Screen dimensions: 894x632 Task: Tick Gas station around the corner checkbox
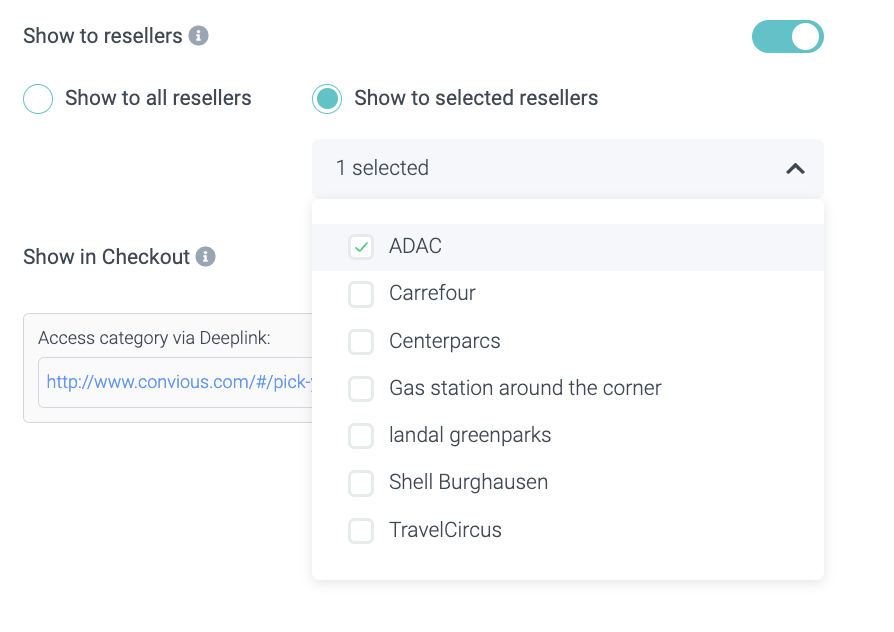pos(361,389)
